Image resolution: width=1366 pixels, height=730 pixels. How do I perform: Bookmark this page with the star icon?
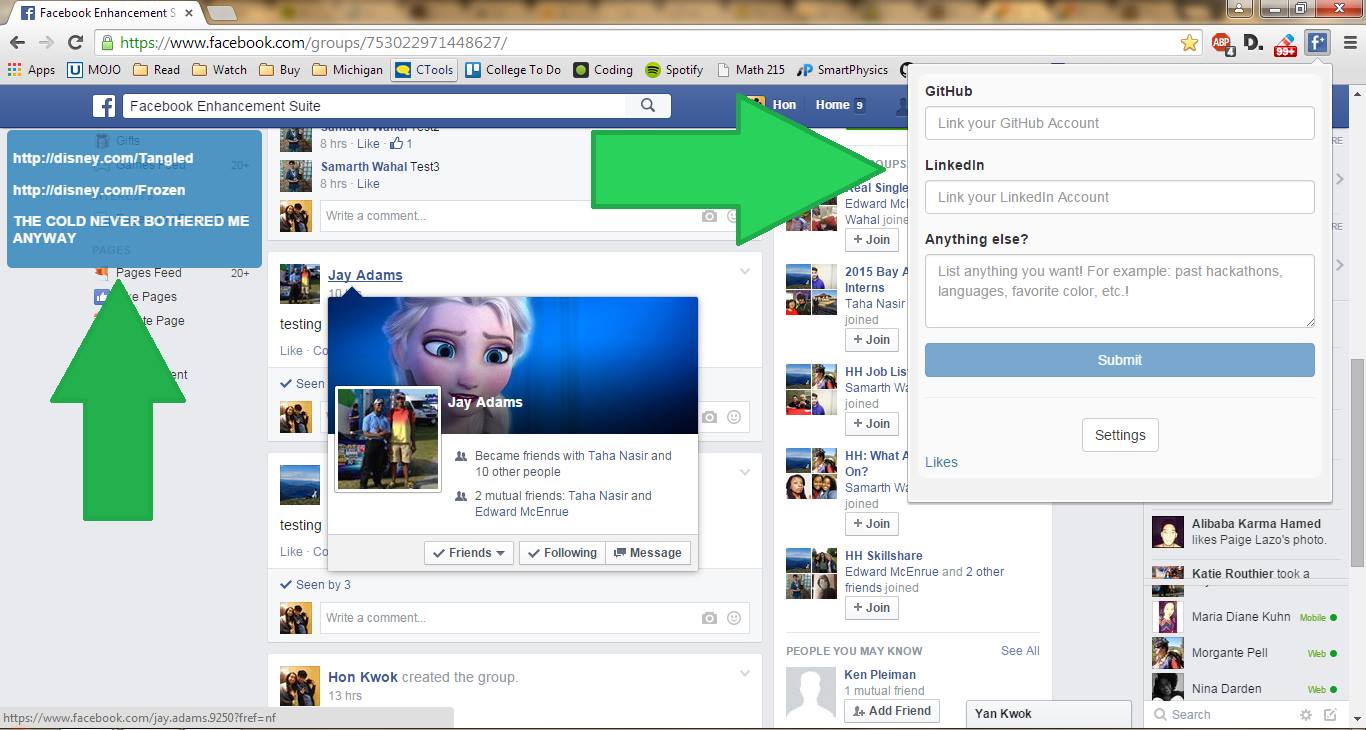coord(1189,43)
